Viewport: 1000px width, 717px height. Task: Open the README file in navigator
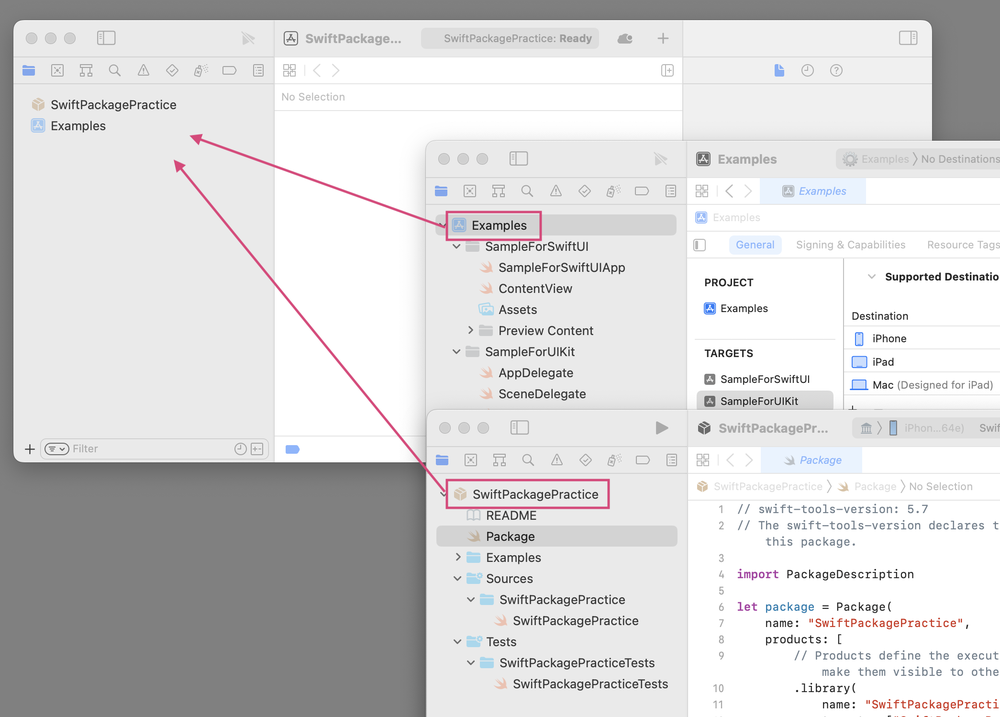[511, 516]
